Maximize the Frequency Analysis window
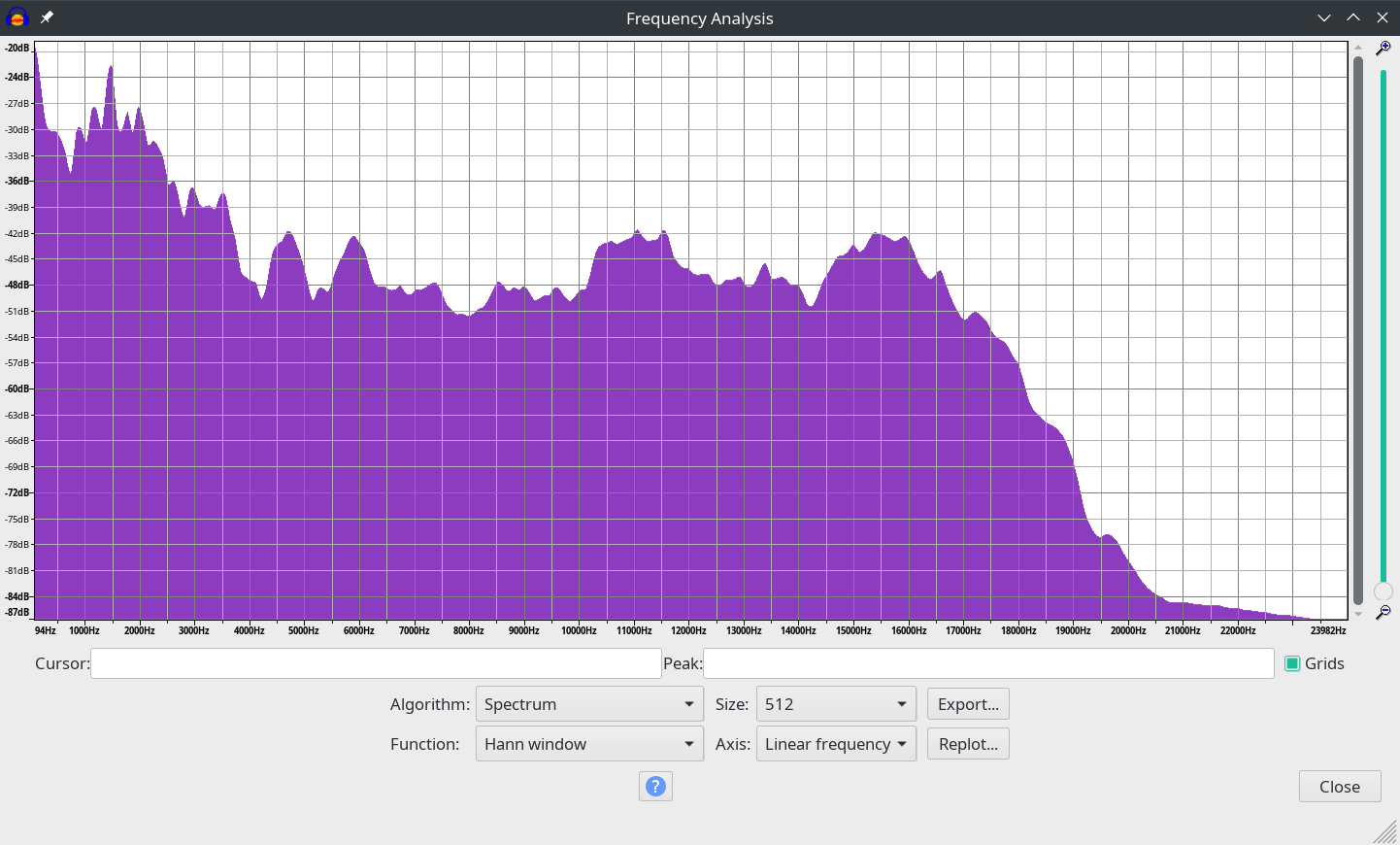The width and height of the screenshot is (1400, 845). coord(1353,17)
